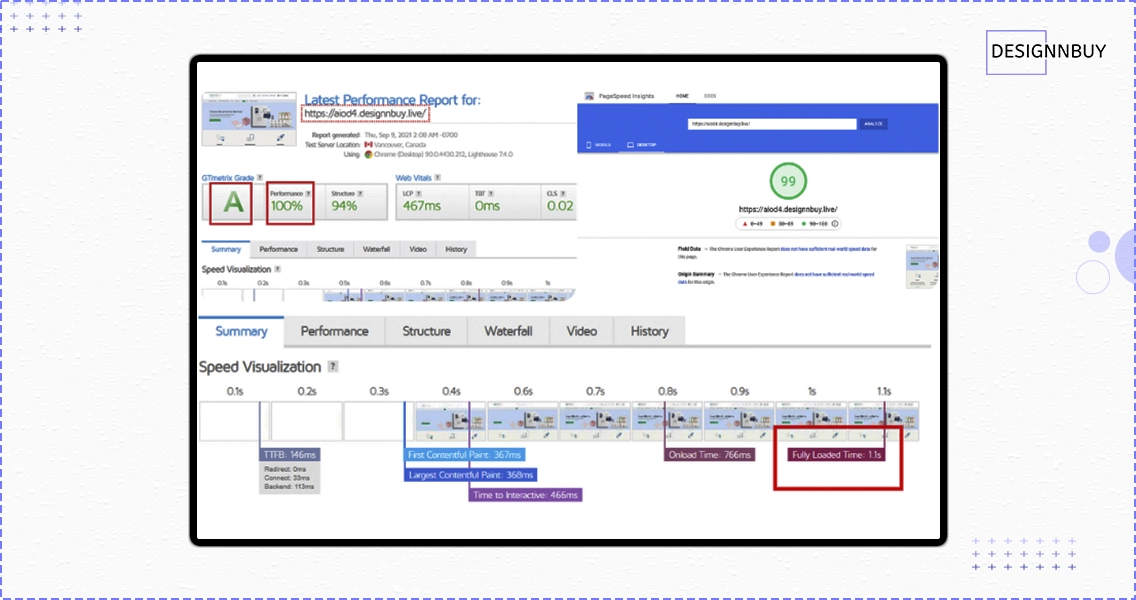This screenshot has width=1136, height=600.
Task: Click the mobile phone icon in PageSpeed
Action: 587,145
